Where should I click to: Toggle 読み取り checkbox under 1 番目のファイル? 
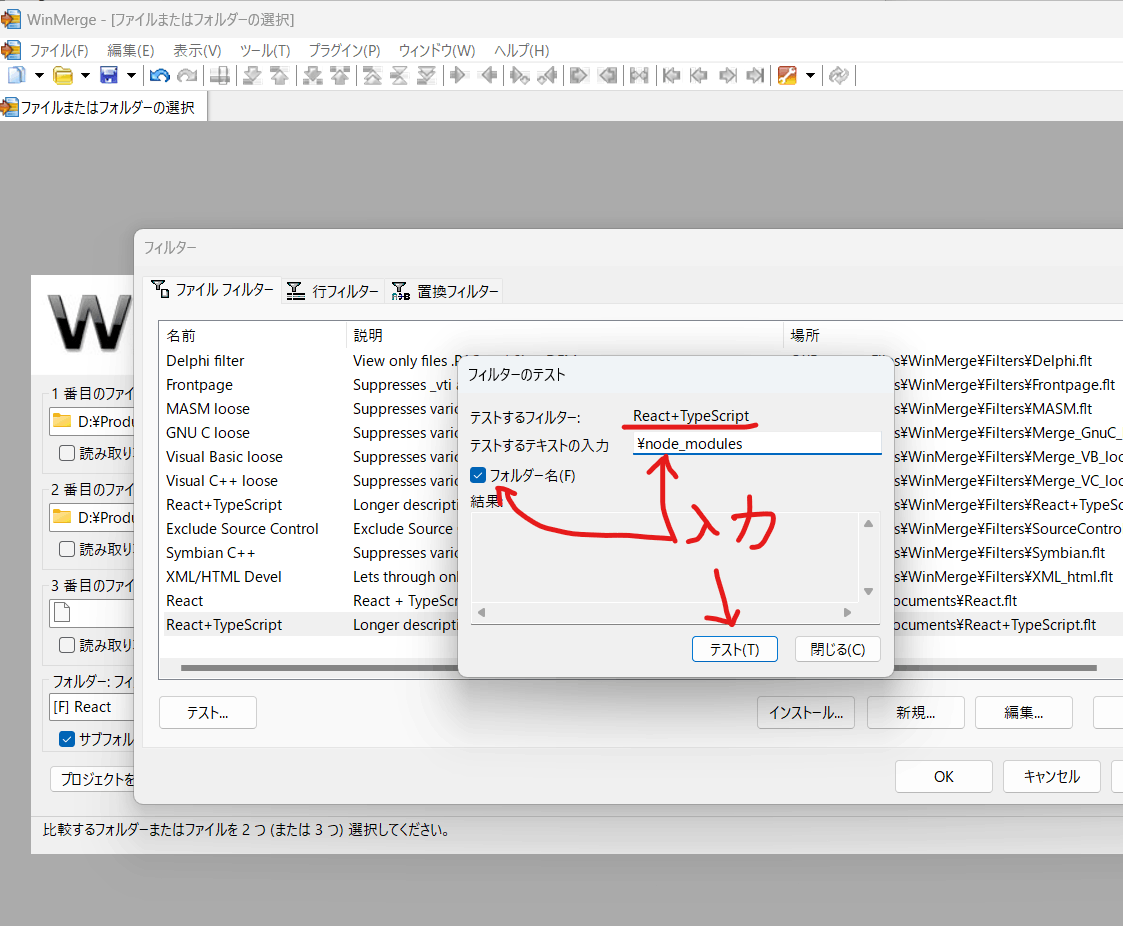67,453
